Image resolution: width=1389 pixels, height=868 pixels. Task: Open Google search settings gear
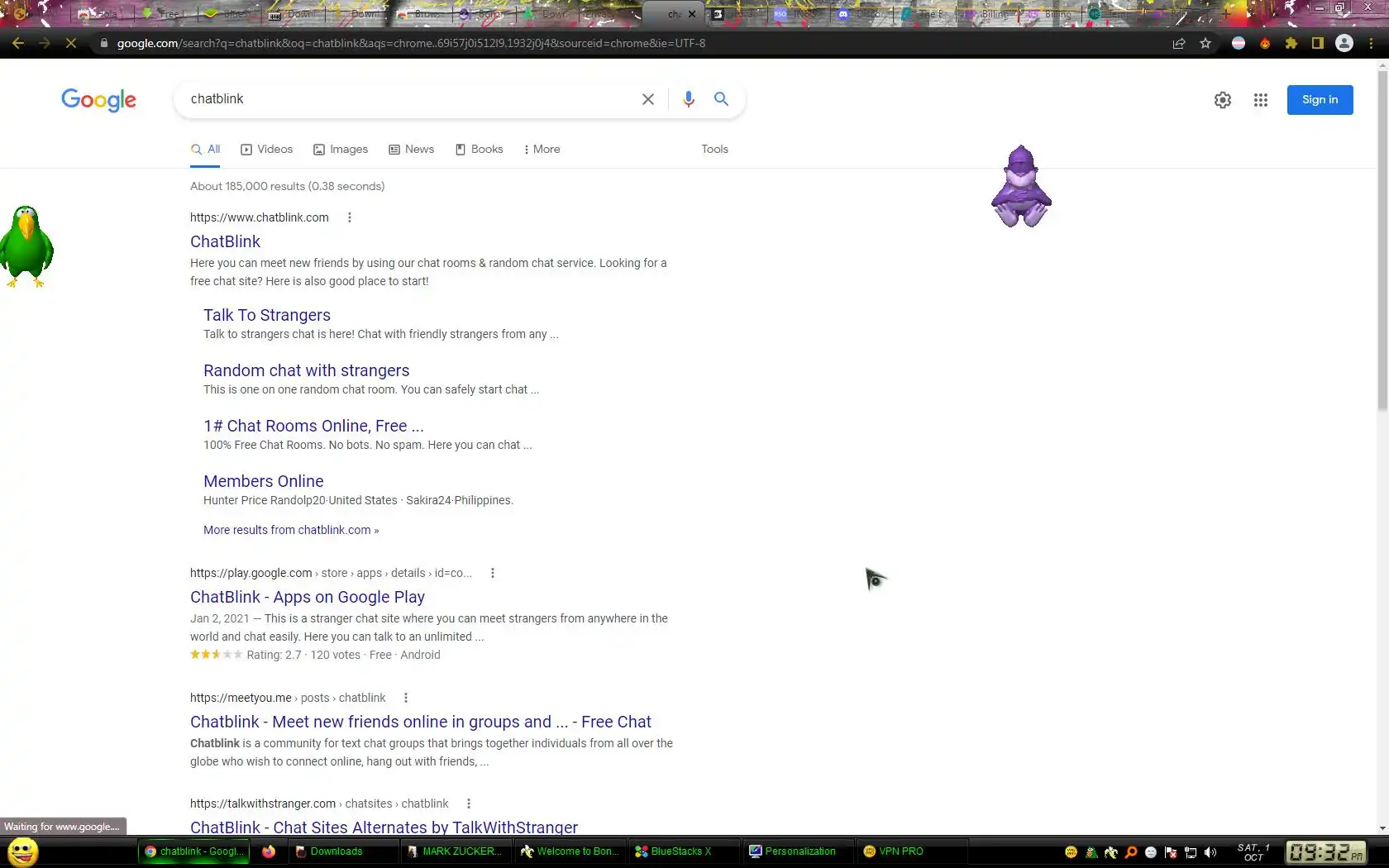pyautogui.click(x=1223, y=100)
